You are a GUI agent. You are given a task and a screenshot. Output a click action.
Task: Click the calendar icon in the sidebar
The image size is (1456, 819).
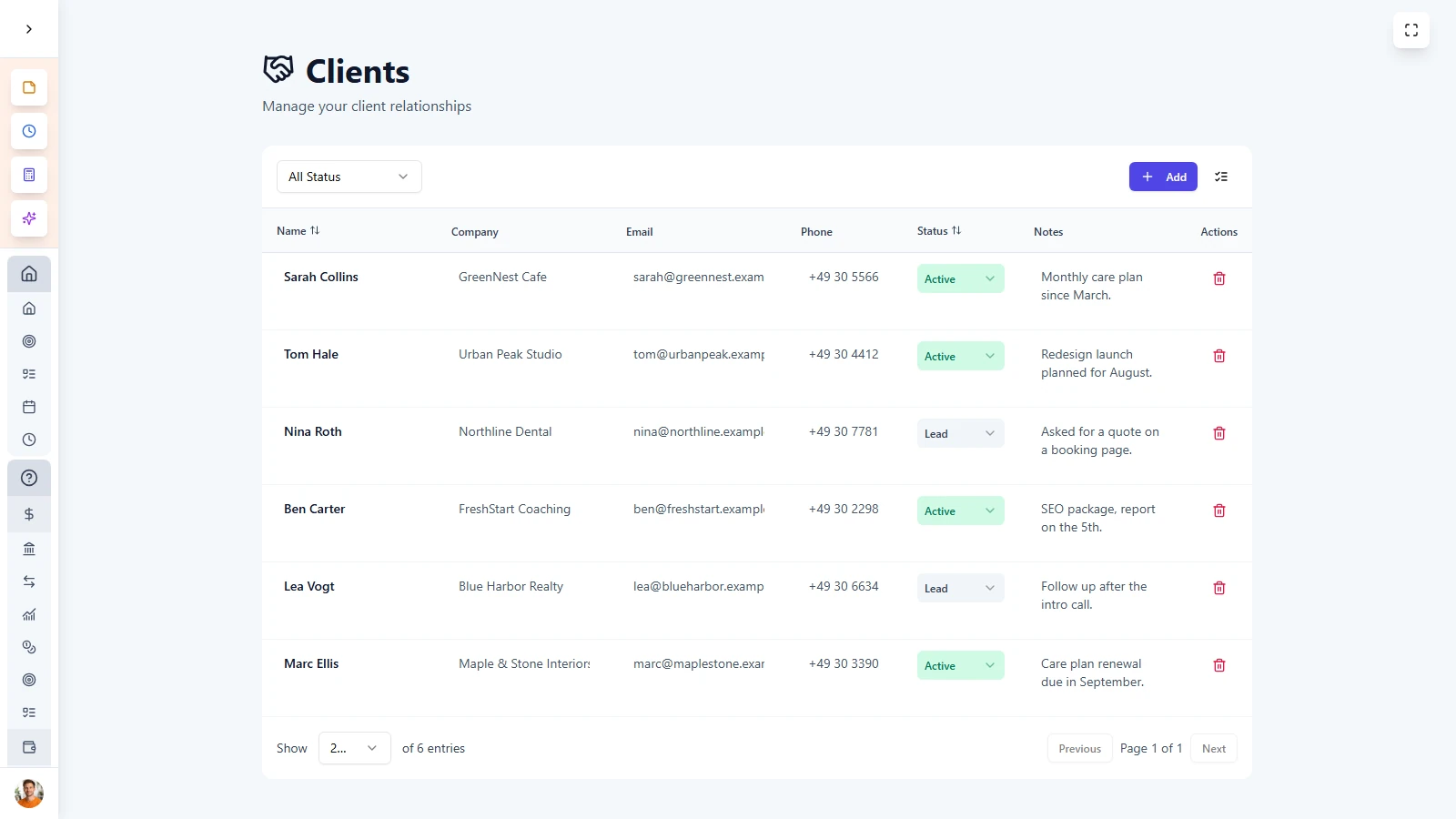tap(29, 407)
